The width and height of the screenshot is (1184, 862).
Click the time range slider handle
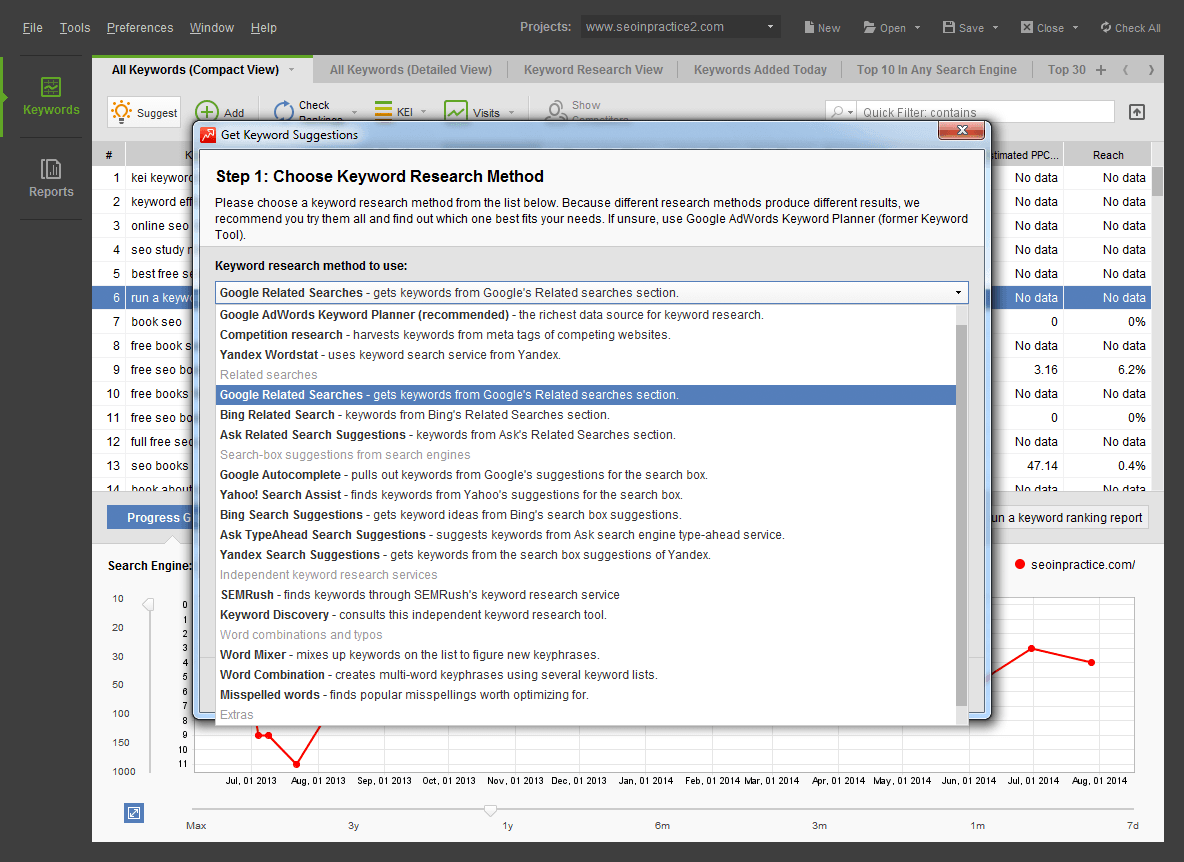click(490, 809)
